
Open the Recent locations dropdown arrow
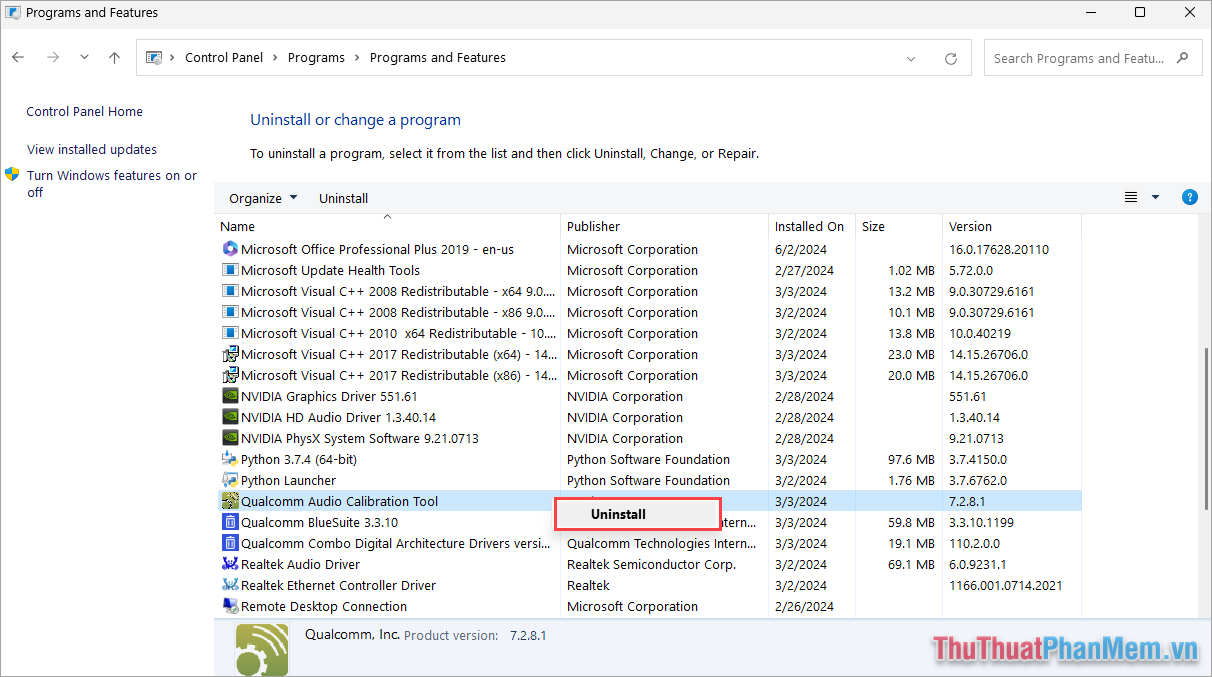click(84, 58)
